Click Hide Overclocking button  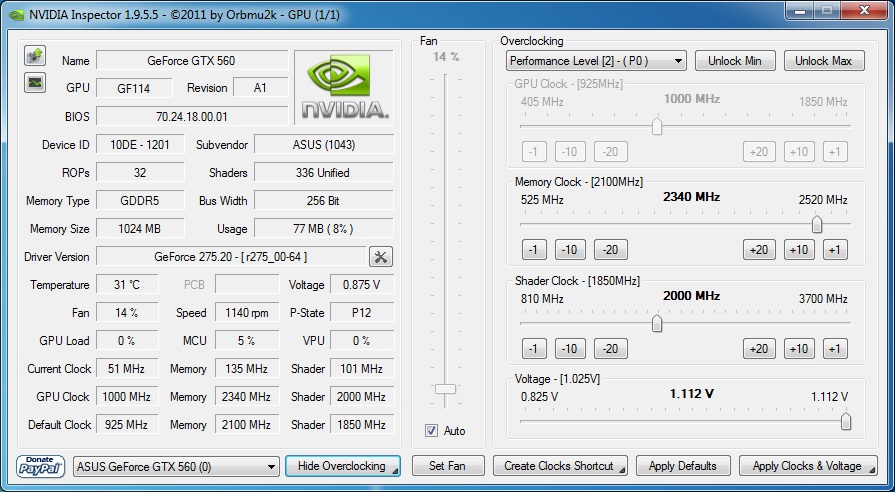click(342, 466)
